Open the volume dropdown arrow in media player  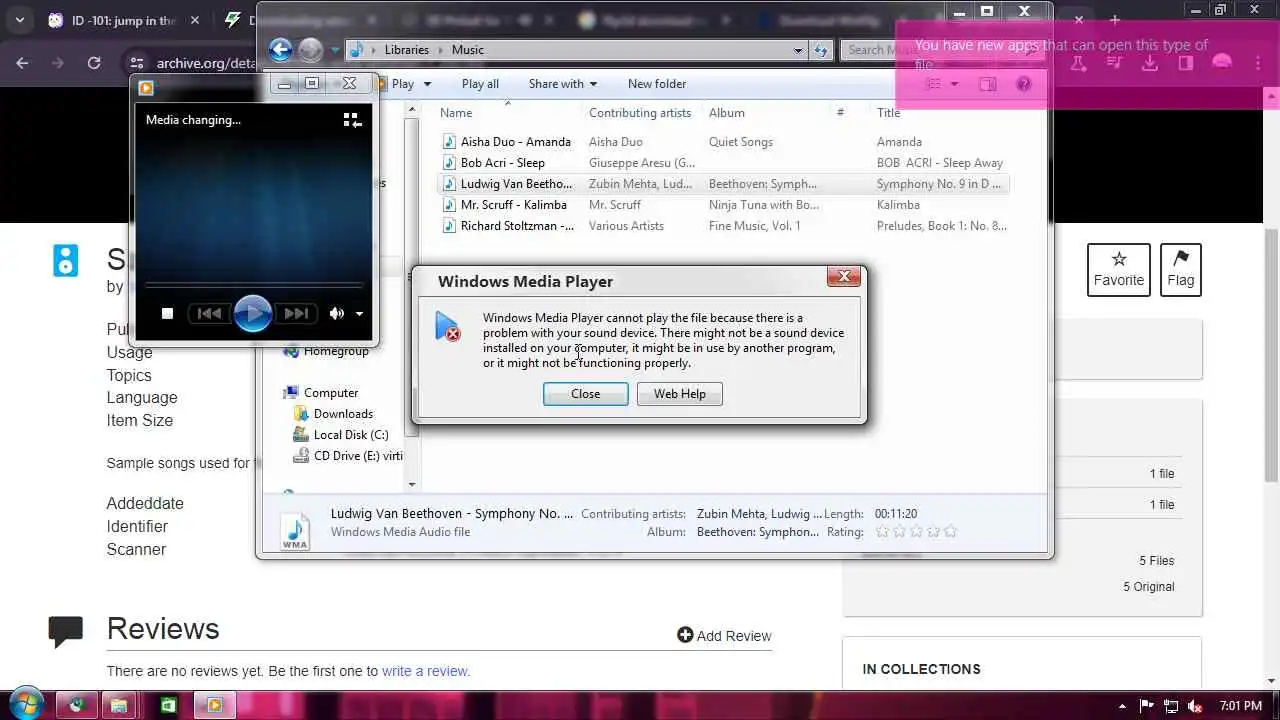pyautogui.click(x=359, y=314)
